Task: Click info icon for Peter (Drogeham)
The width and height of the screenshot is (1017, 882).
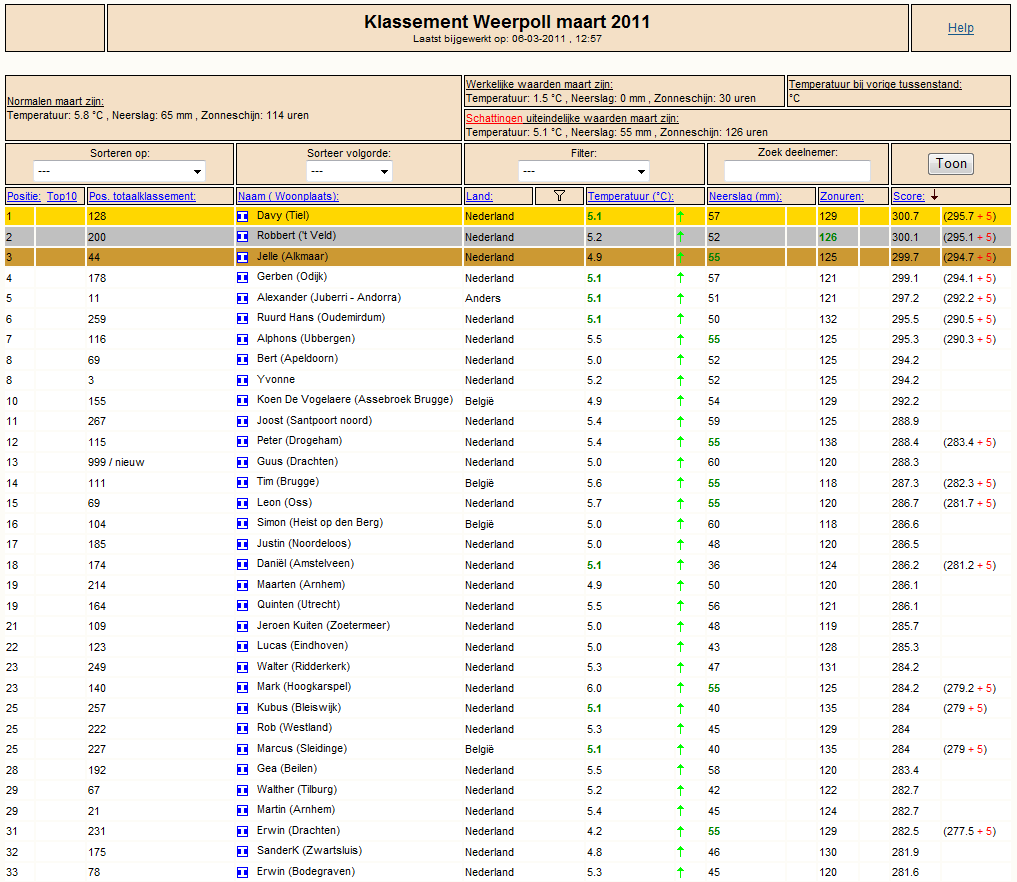Action: point(243,442)
